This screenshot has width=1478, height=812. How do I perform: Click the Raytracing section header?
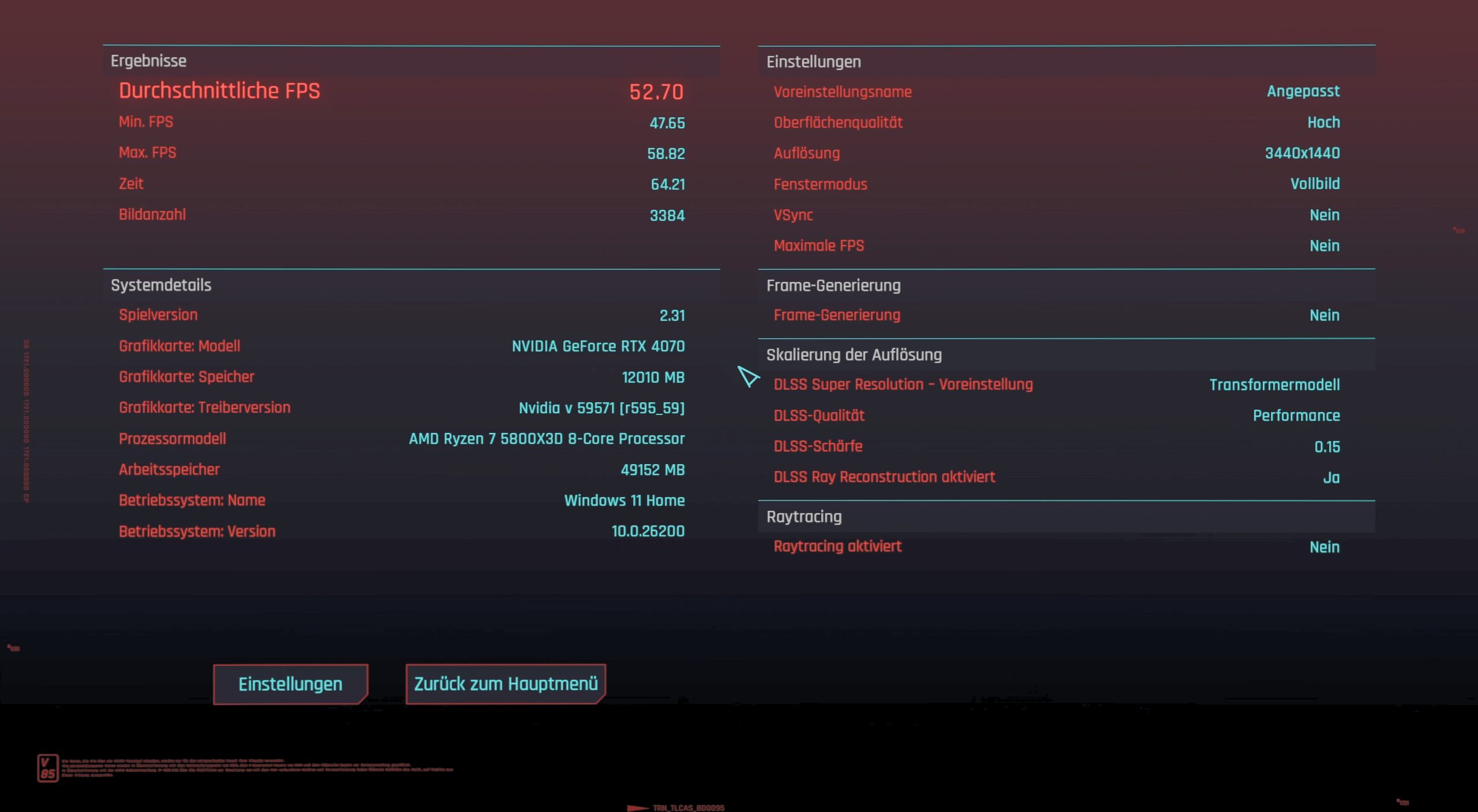[x=804, y=517]
